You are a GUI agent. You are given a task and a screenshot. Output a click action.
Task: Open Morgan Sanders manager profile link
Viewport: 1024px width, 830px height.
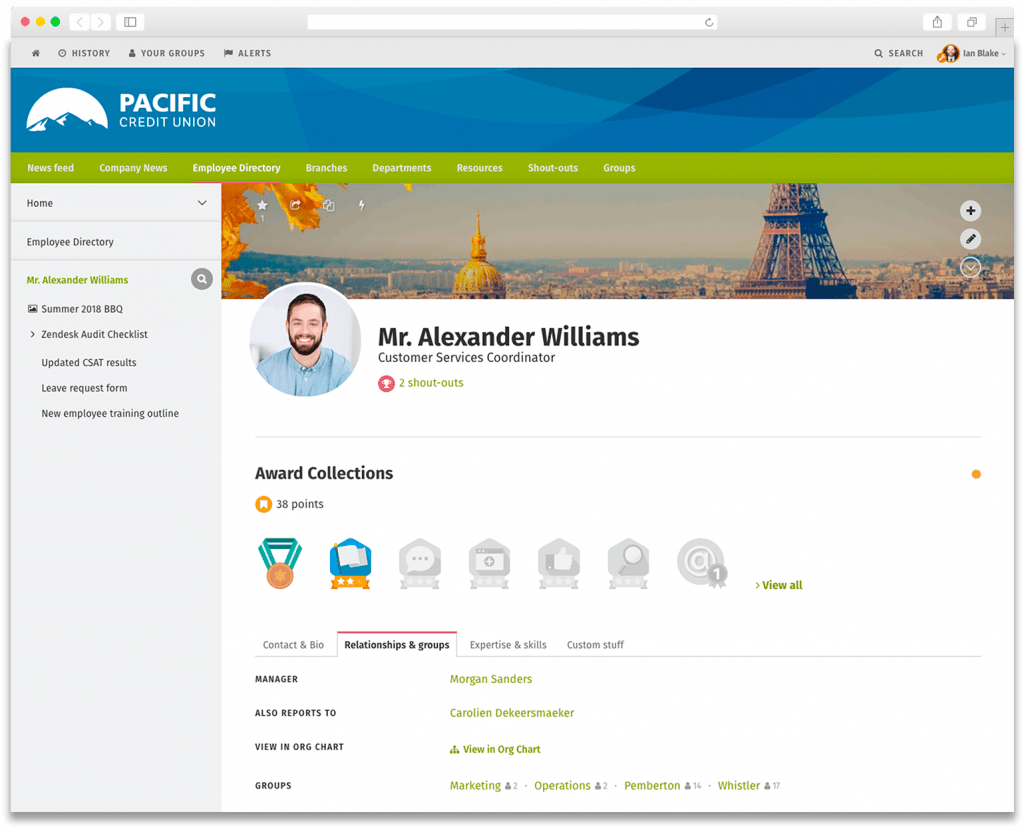click(490, 679)
